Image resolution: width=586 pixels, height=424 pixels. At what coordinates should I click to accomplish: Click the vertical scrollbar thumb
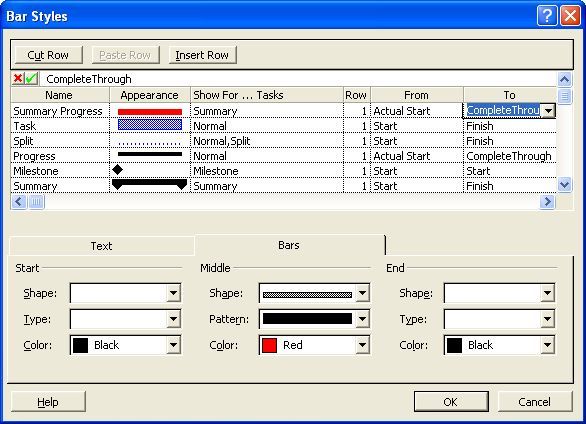(x=564, y=96)
